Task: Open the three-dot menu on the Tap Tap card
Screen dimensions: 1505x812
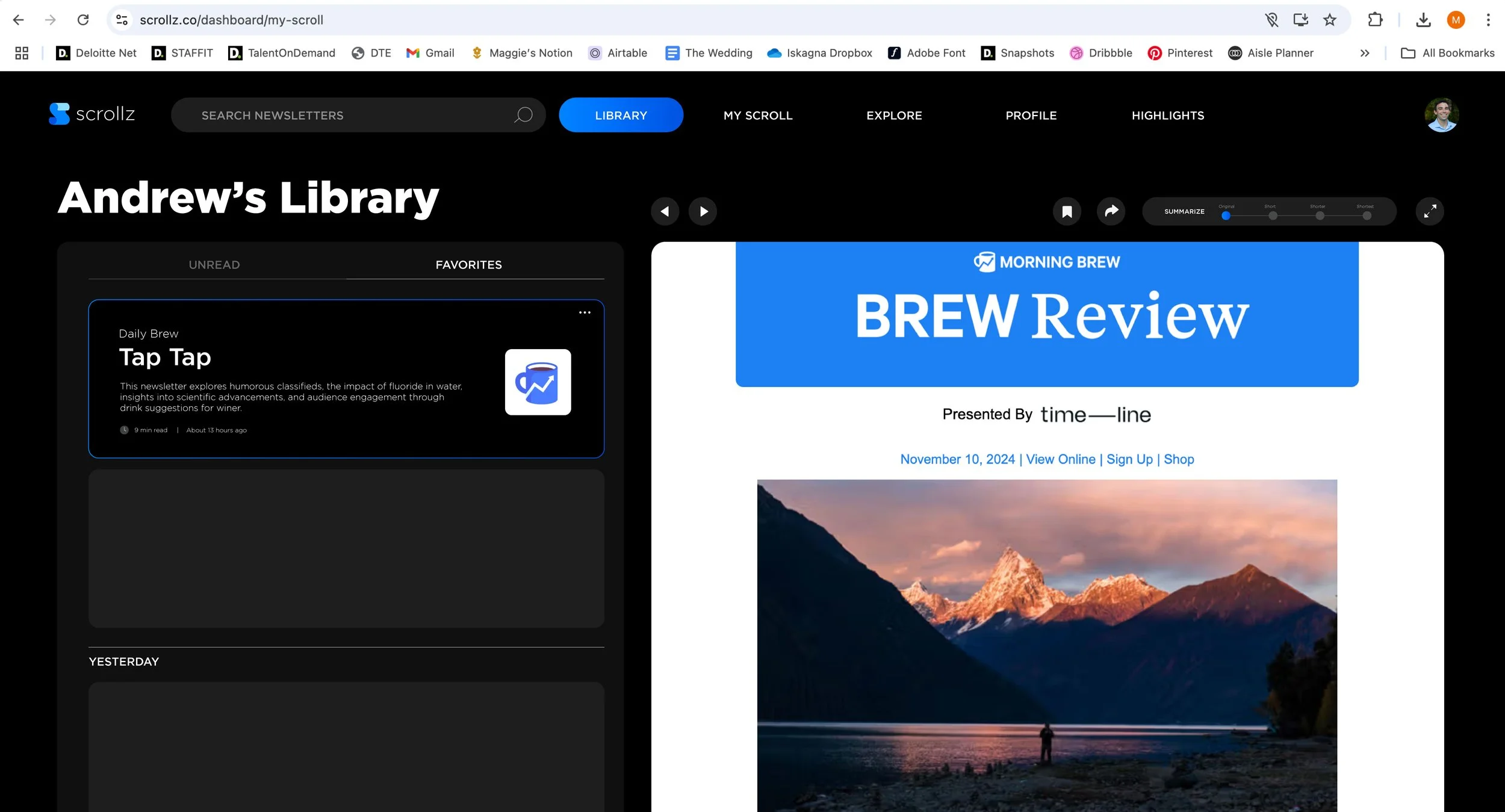Action: point(585,312)
